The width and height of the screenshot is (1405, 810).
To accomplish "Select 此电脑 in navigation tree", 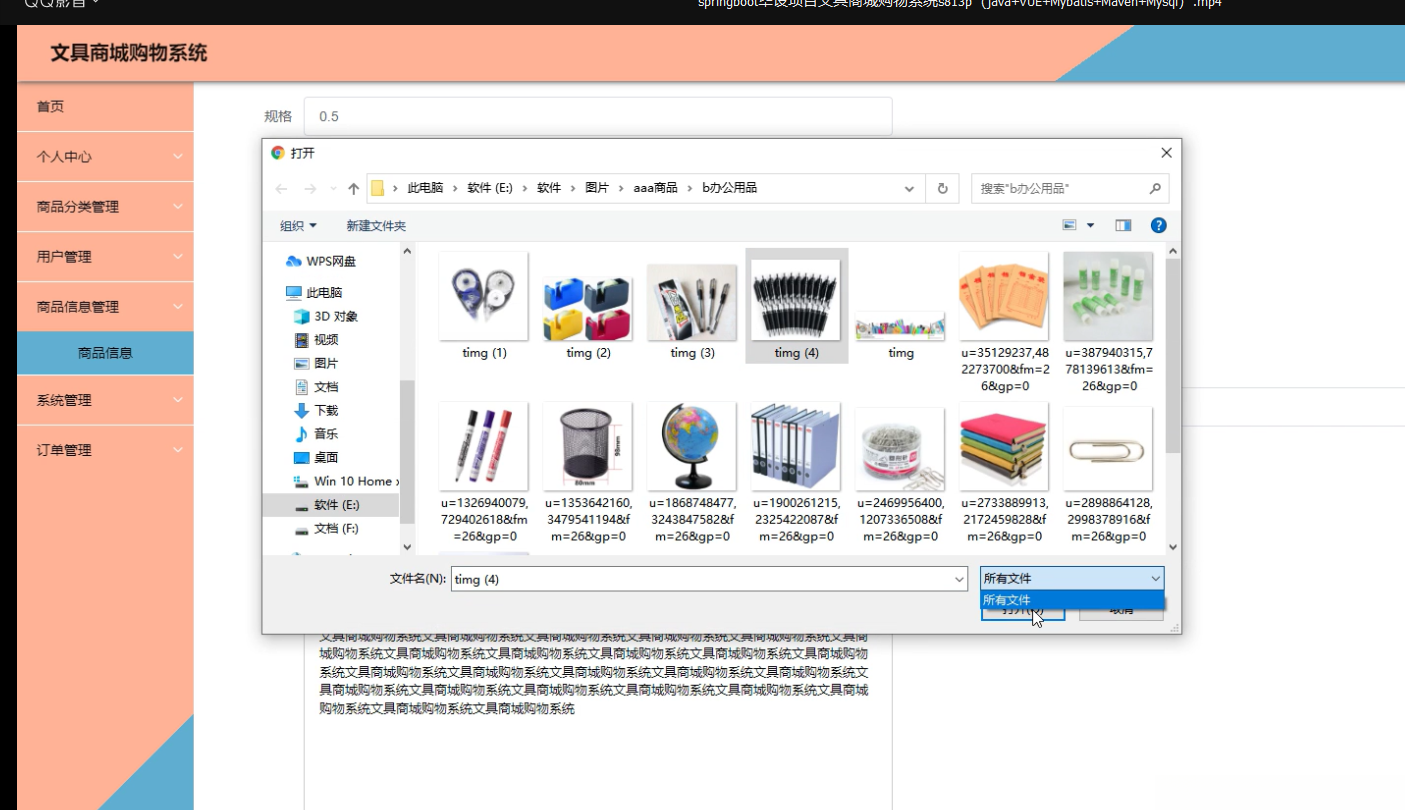I will point(314,293).
